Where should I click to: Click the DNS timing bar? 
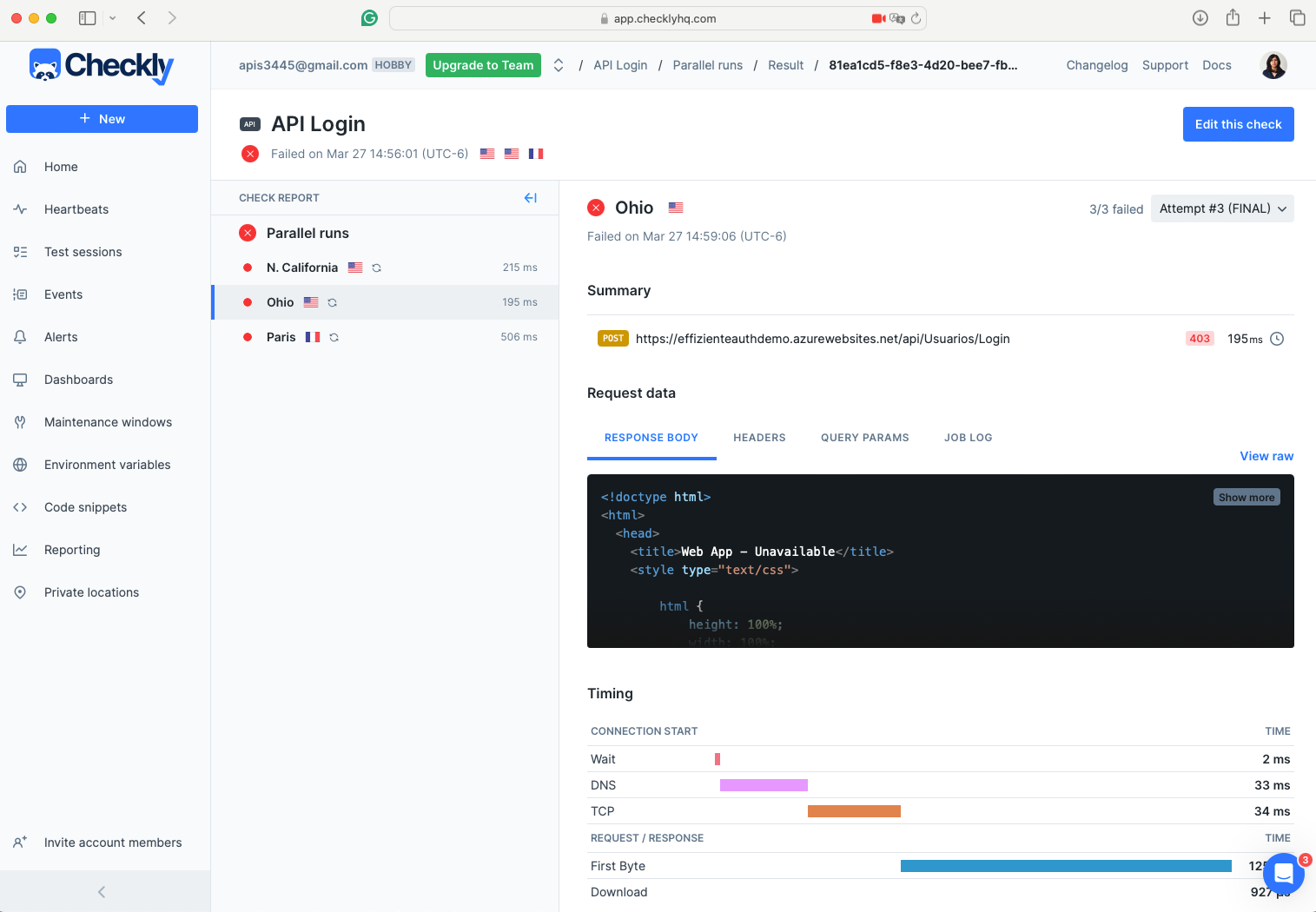pyautogui.click(x=764, y=785)
